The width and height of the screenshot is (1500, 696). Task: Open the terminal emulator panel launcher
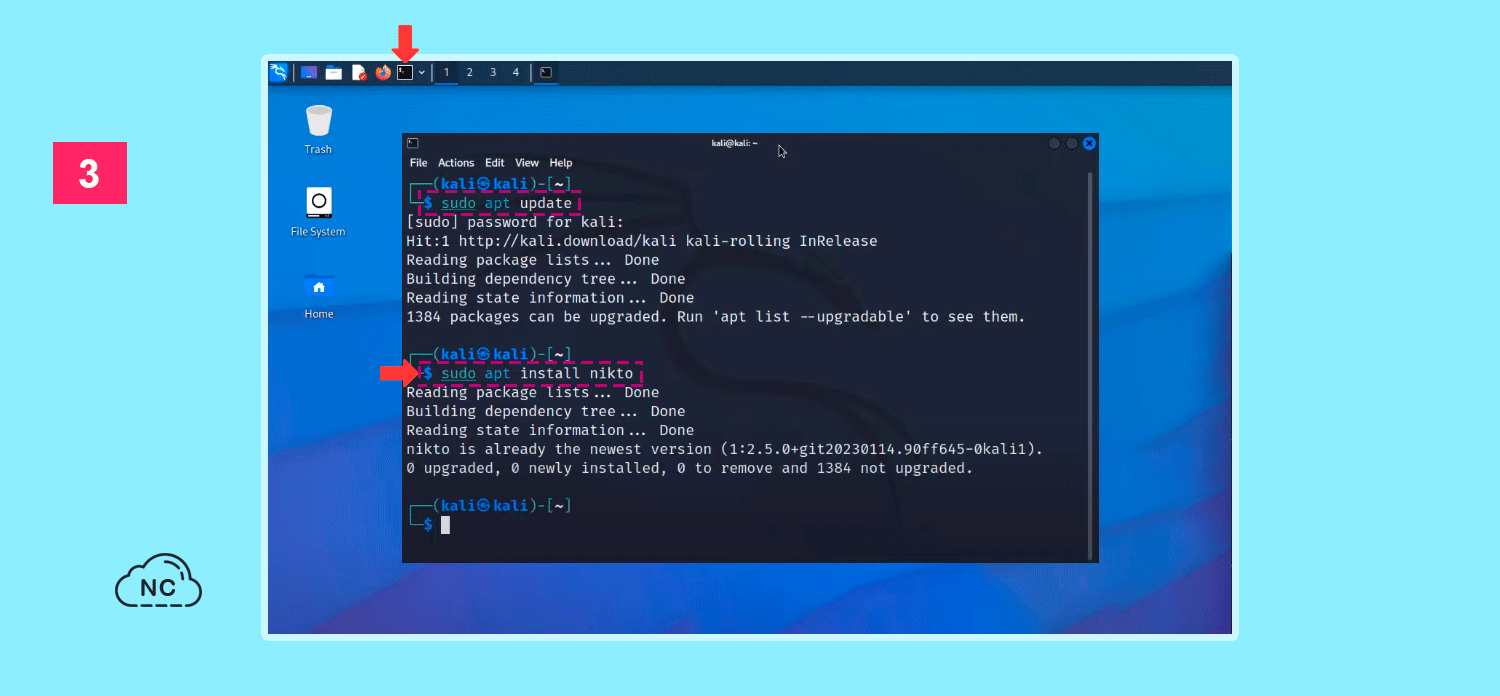coord(405,72)
